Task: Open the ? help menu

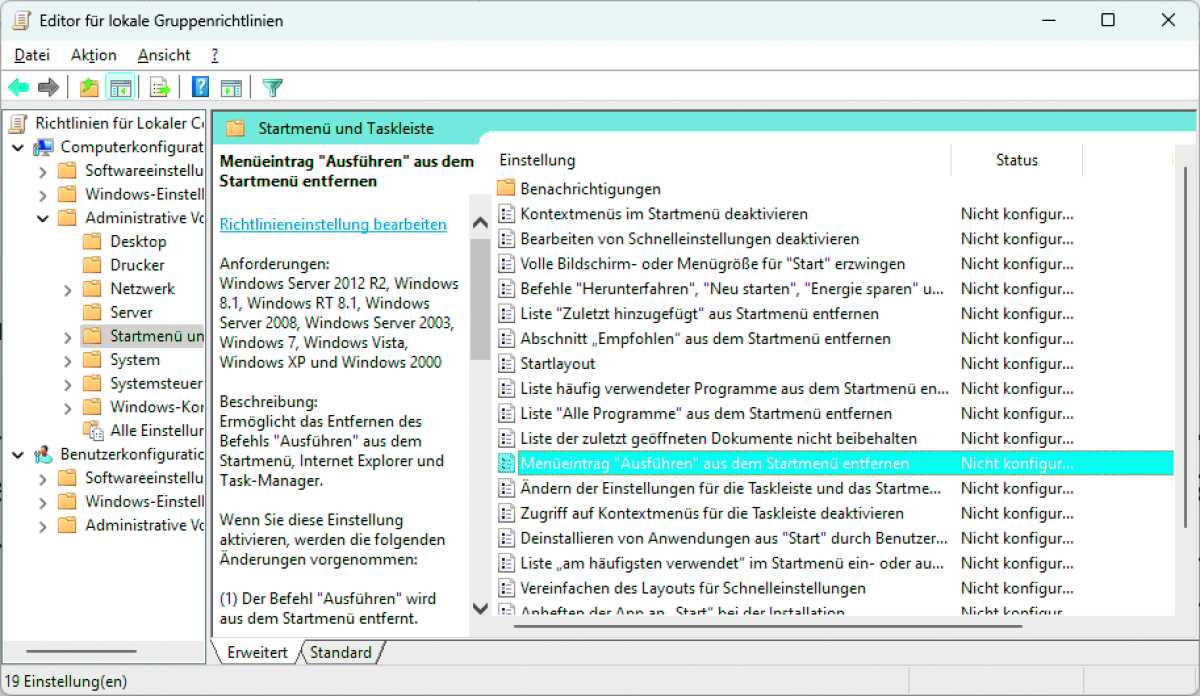Action: point(214,55)
